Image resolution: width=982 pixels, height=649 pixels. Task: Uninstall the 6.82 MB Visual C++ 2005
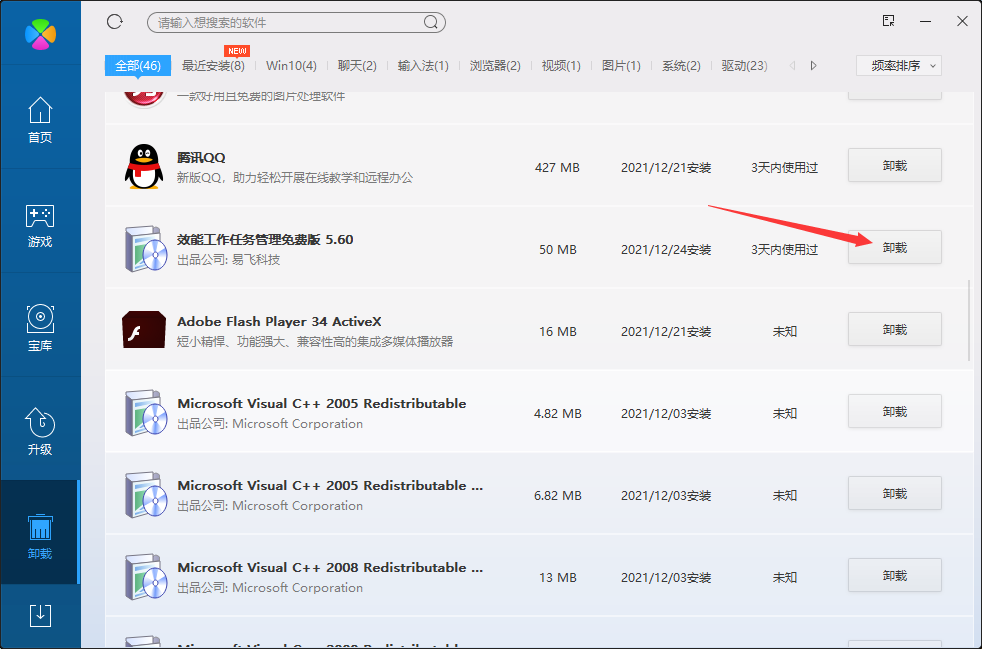(x=895, y=494)
